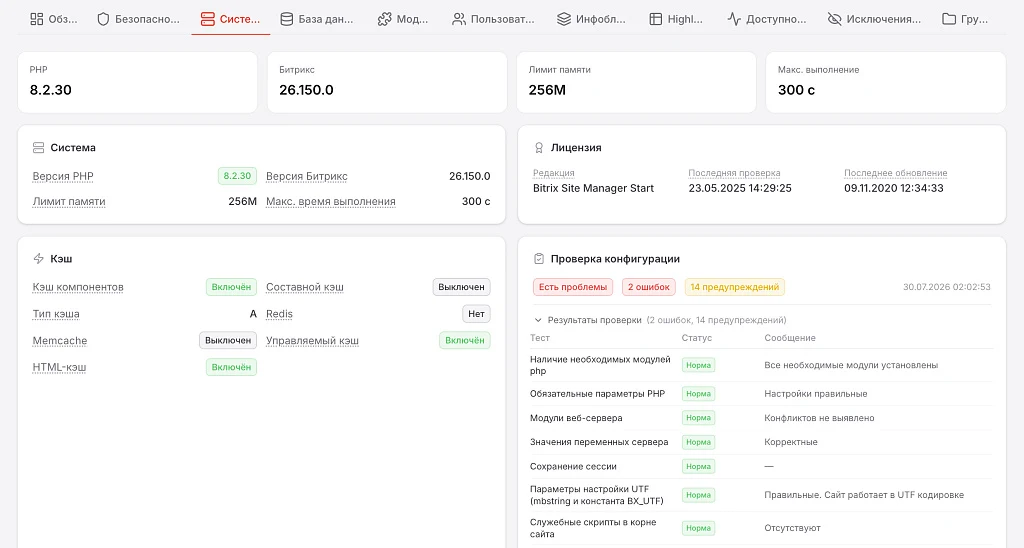Click the Норма status for Обязательные параметры PHP

(698, 394)
